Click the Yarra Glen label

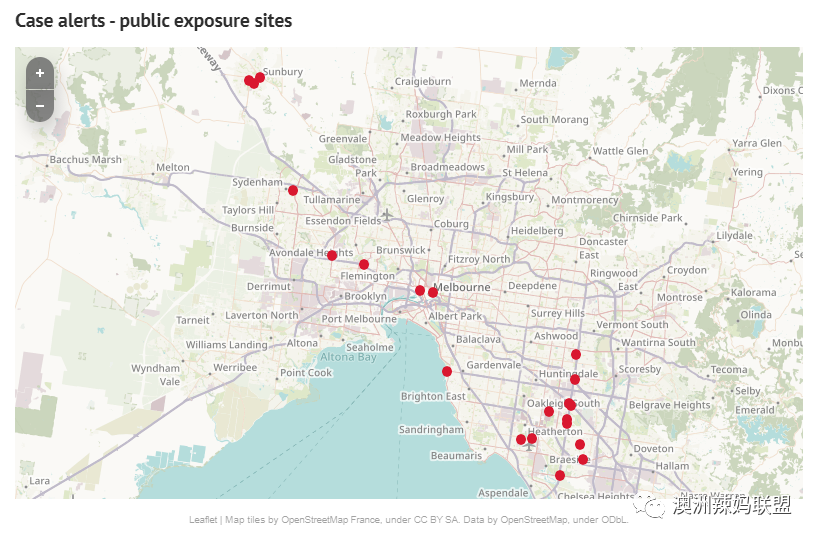757,143
